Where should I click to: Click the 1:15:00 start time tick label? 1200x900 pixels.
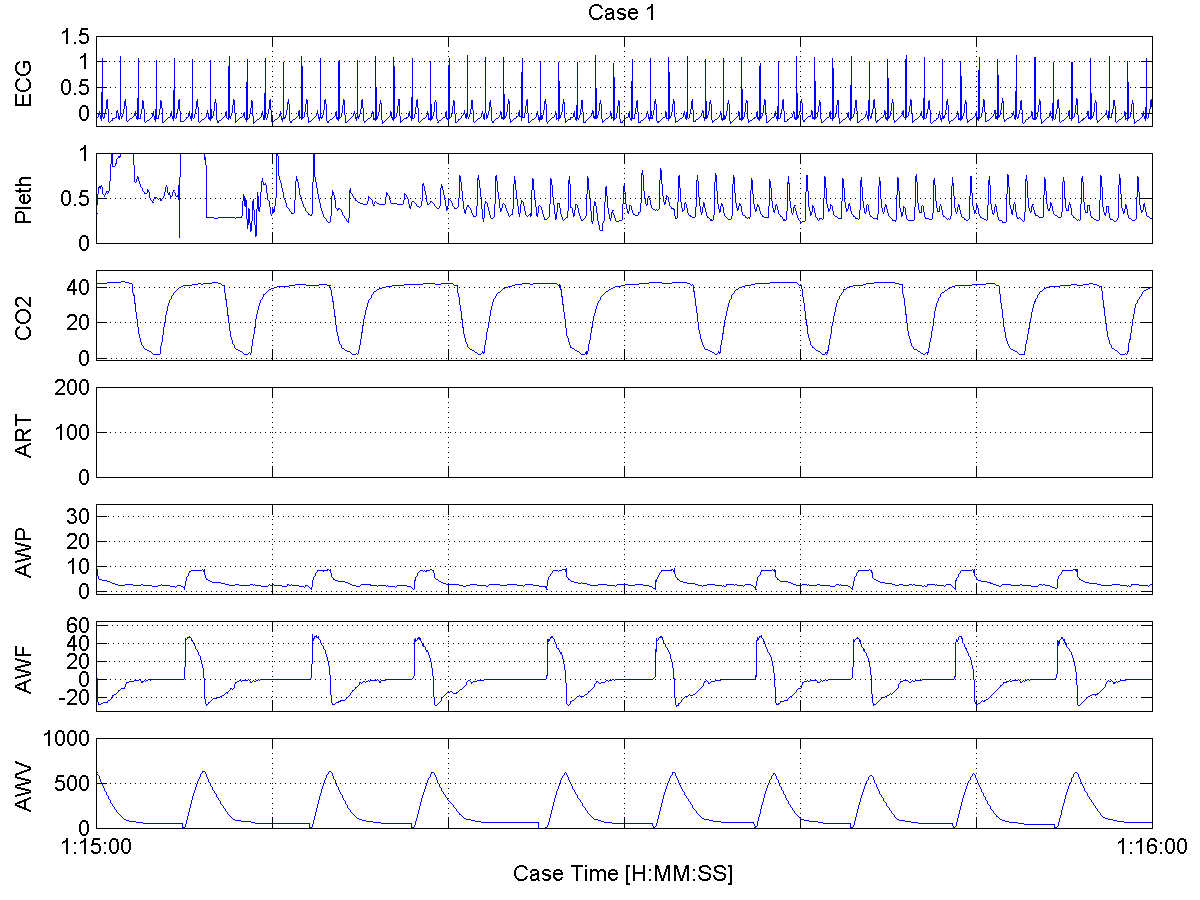point(97,847)
